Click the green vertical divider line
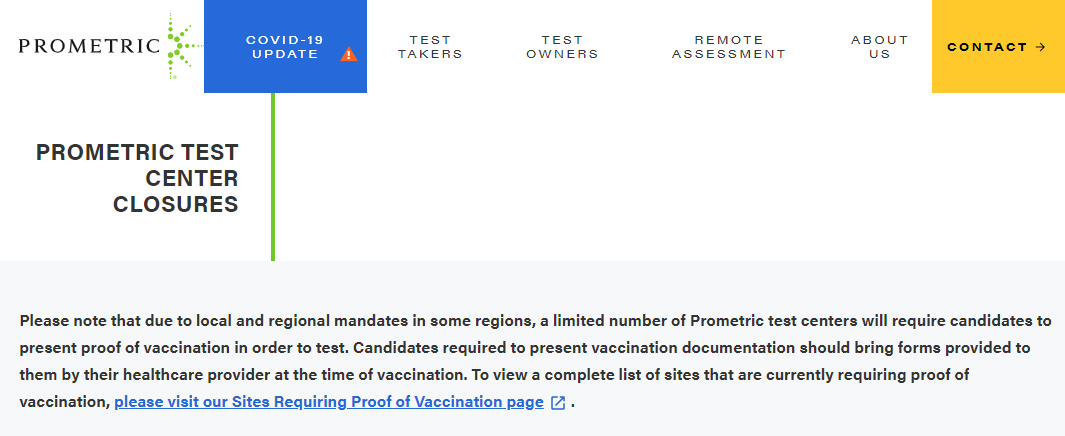This screenshot has width=1065, height=436. (x=272, y=180)
